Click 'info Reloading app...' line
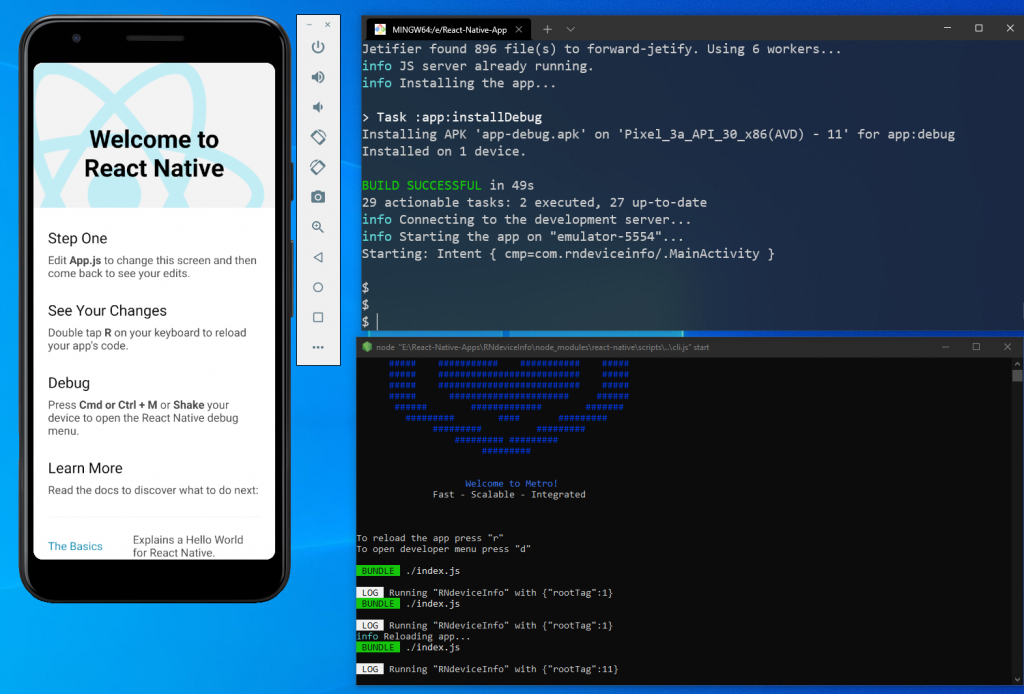This screenshot has width=1024, height=694. click(x=413, y=636)
